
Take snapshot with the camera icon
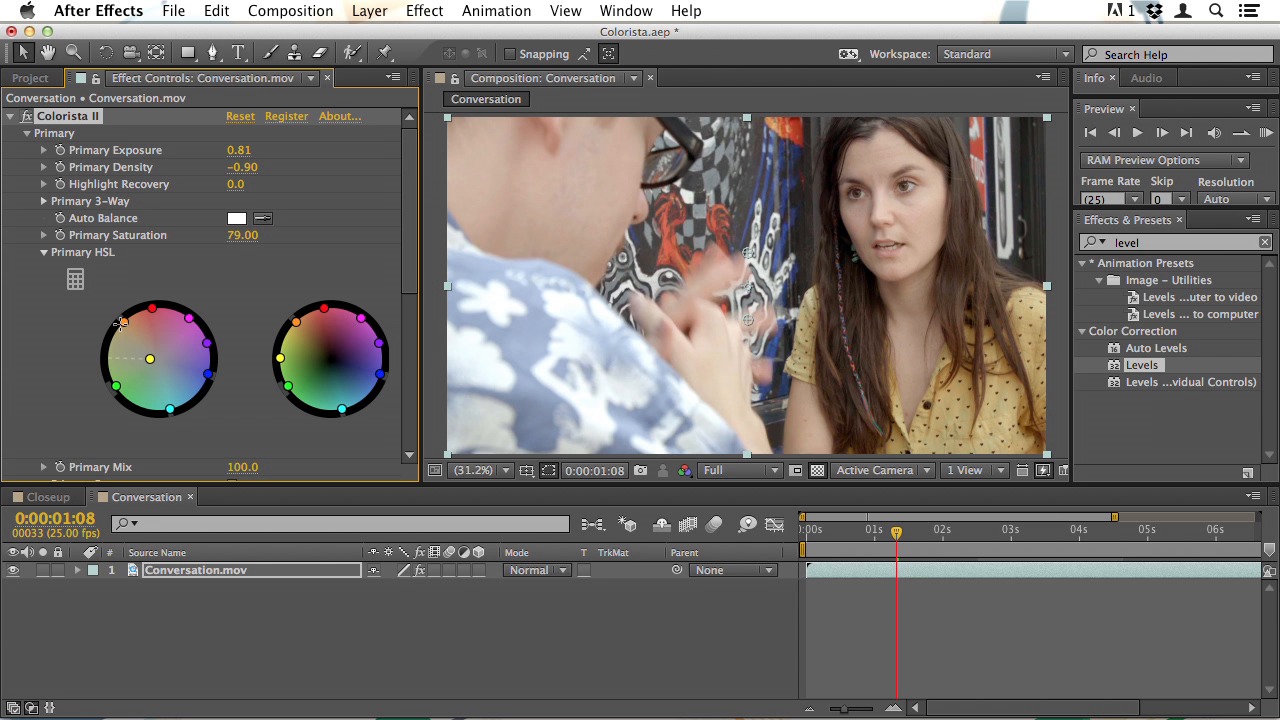pyautogui.click(x=640, y=471)
